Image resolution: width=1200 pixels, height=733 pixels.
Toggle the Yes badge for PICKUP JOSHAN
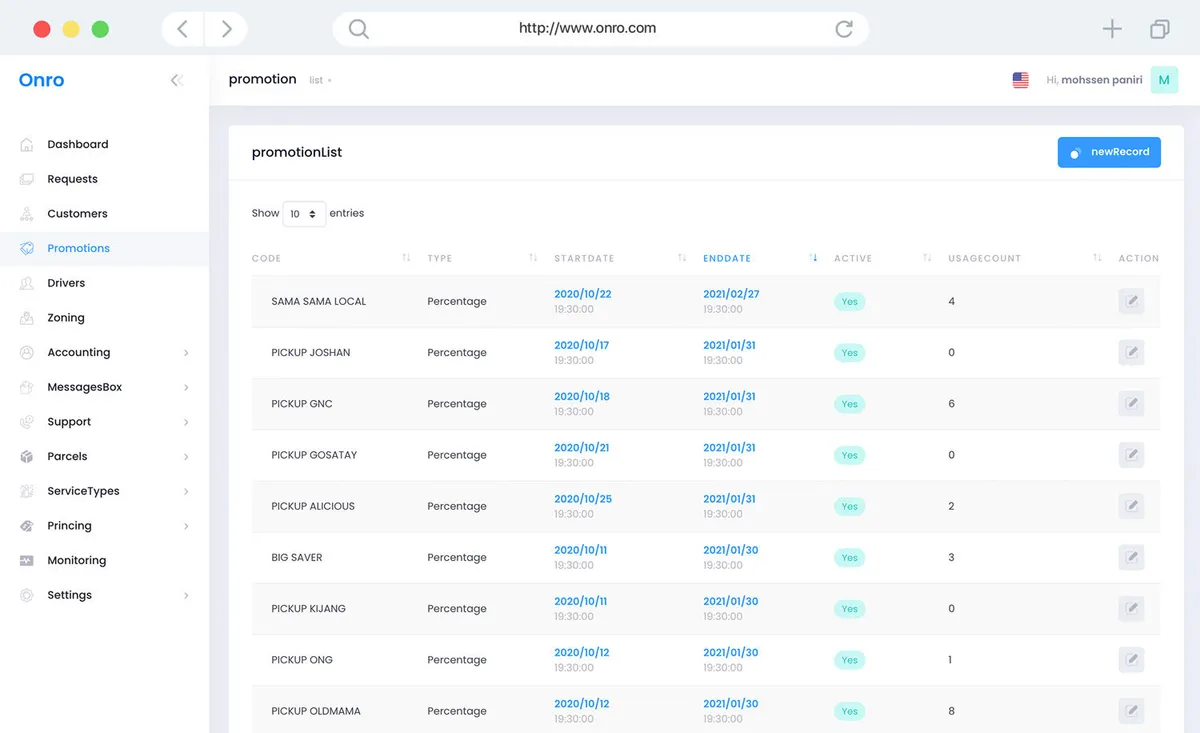click(x=849, y=353)
